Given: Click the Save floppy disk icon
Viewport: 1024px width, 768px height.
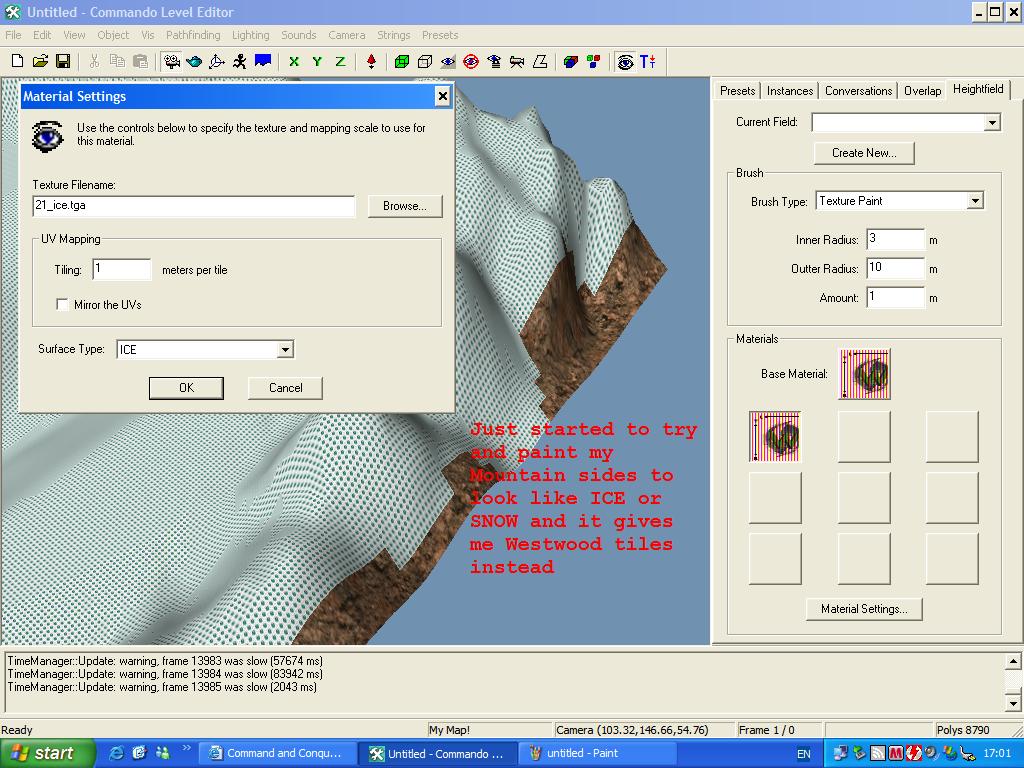Looking at the screenshot, I should click(62, 61).
